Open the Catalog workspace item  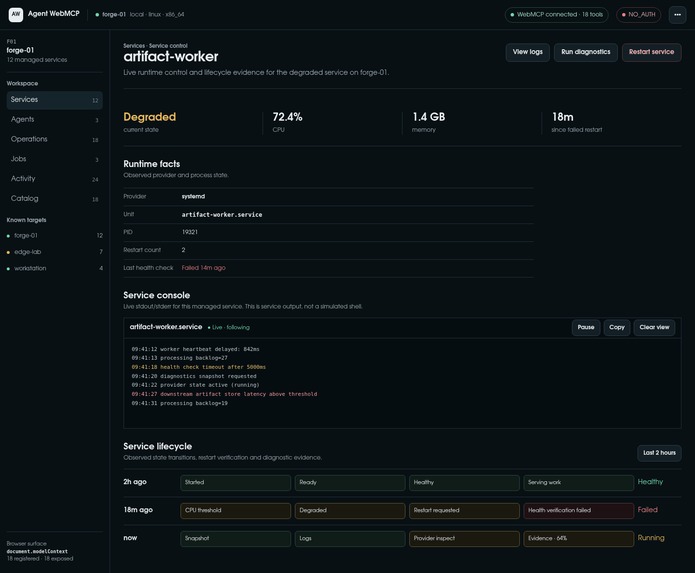point(55,199)
